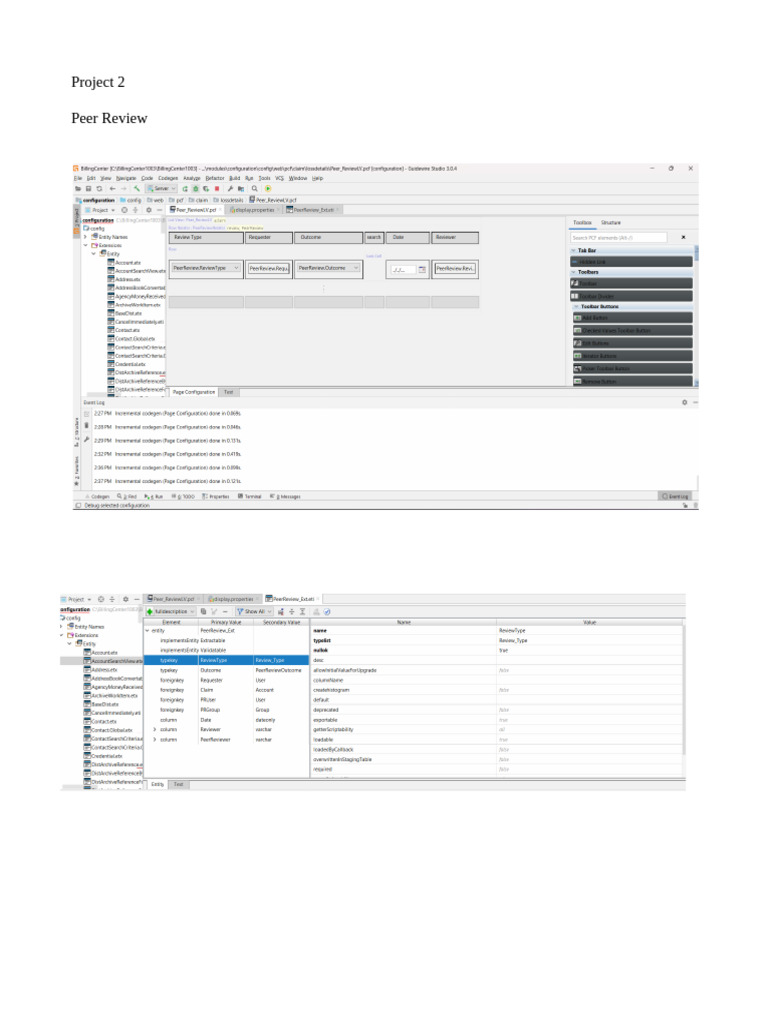Screen dimensions: 768x1024
Task: Select the Add Button toolbox item
Action: tap(632, 318)
